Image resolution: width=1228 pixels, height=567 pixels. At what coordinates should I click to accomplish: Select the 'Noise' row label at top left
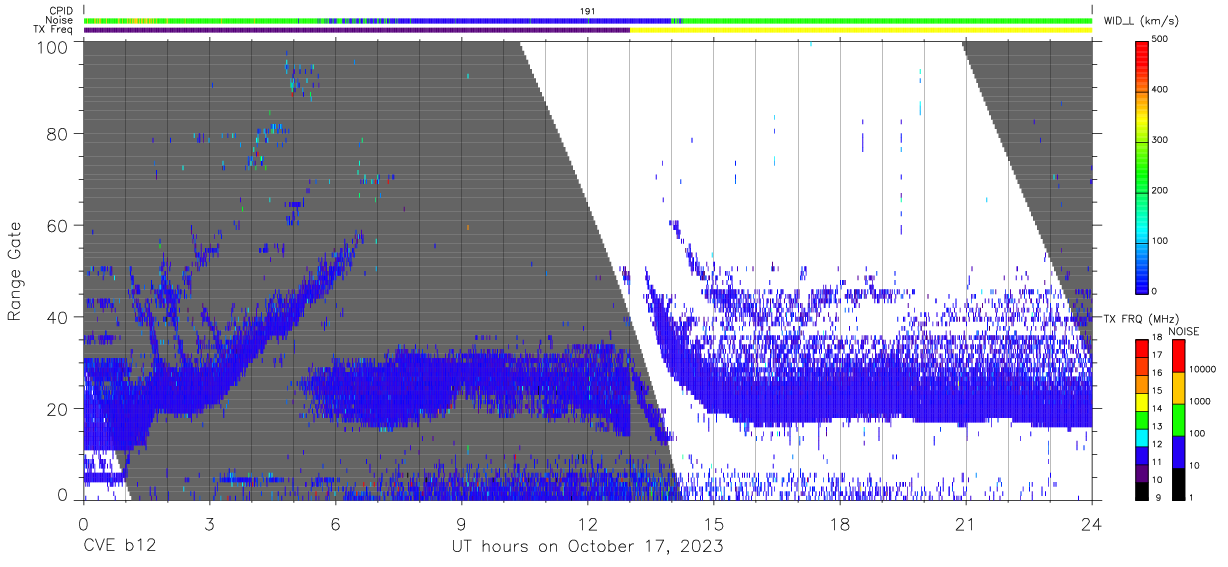(61, 20)
